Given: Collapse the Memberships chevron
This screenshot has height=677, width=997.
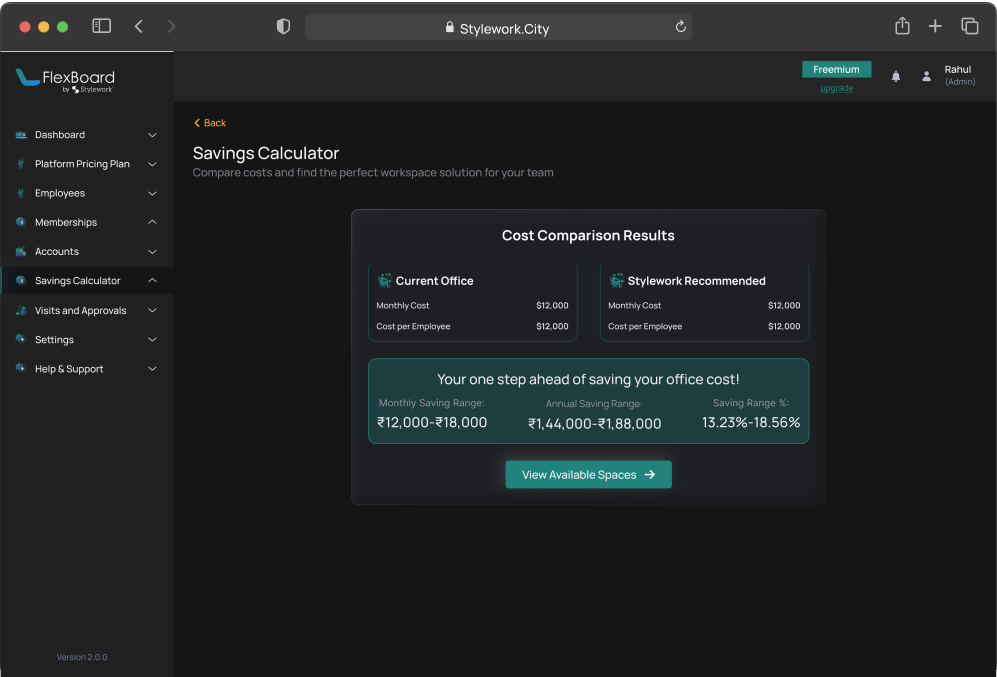Looking at the screenshot, I should [x=152, y=222].
